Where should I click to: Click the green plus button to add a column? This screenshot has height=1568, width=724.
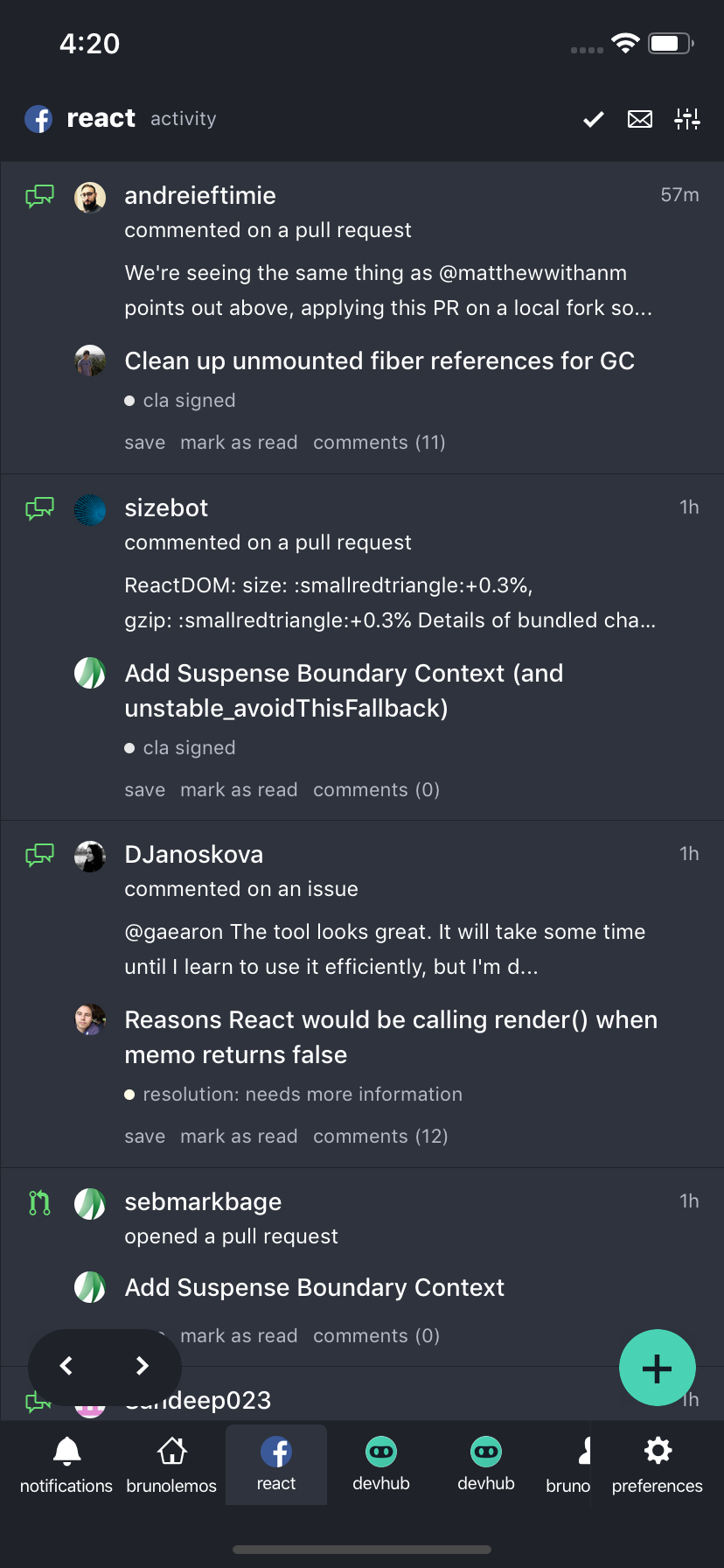click(x=658, y=1367)
